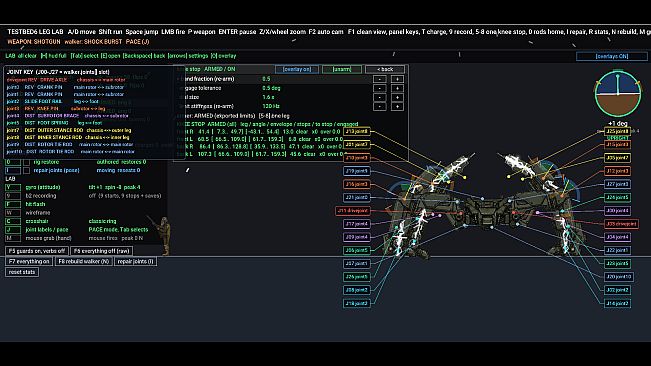Click the PACE (J) text in header
The height and width of the screenshot is (366, 651).
[x=137, y=42]
